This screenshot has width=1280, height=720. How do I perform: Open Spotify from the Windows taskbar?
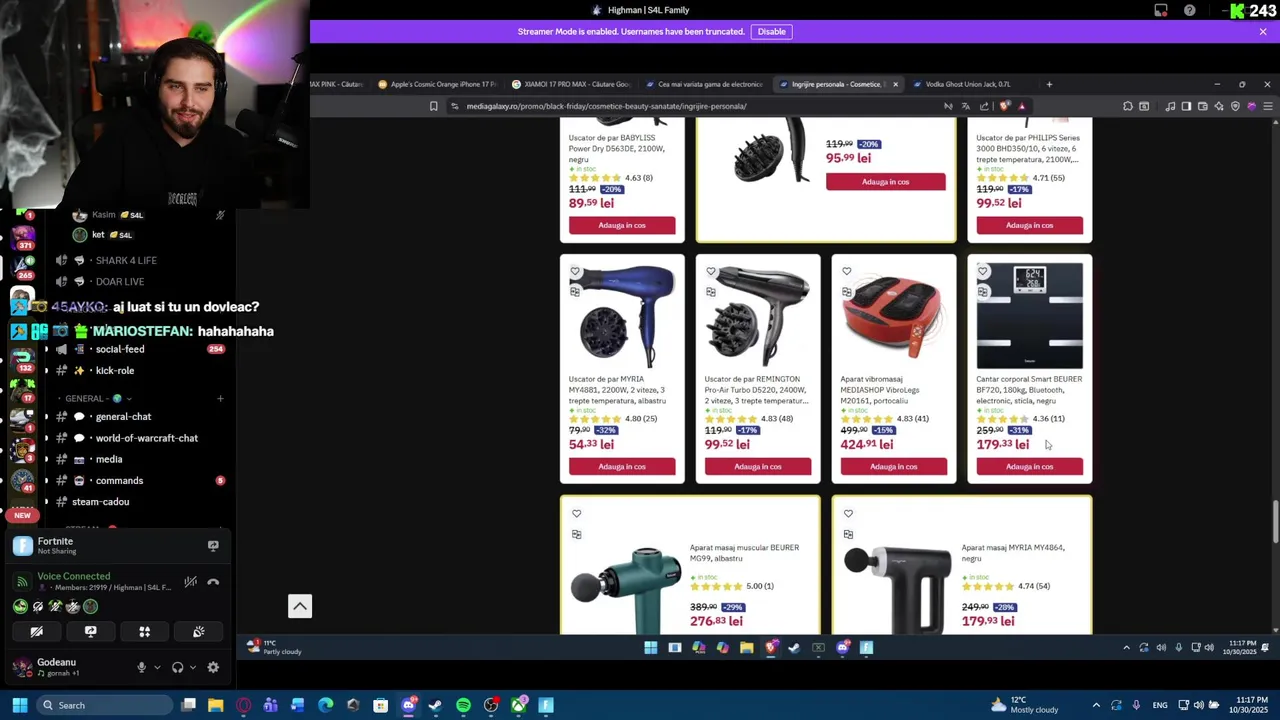point(463,705)
